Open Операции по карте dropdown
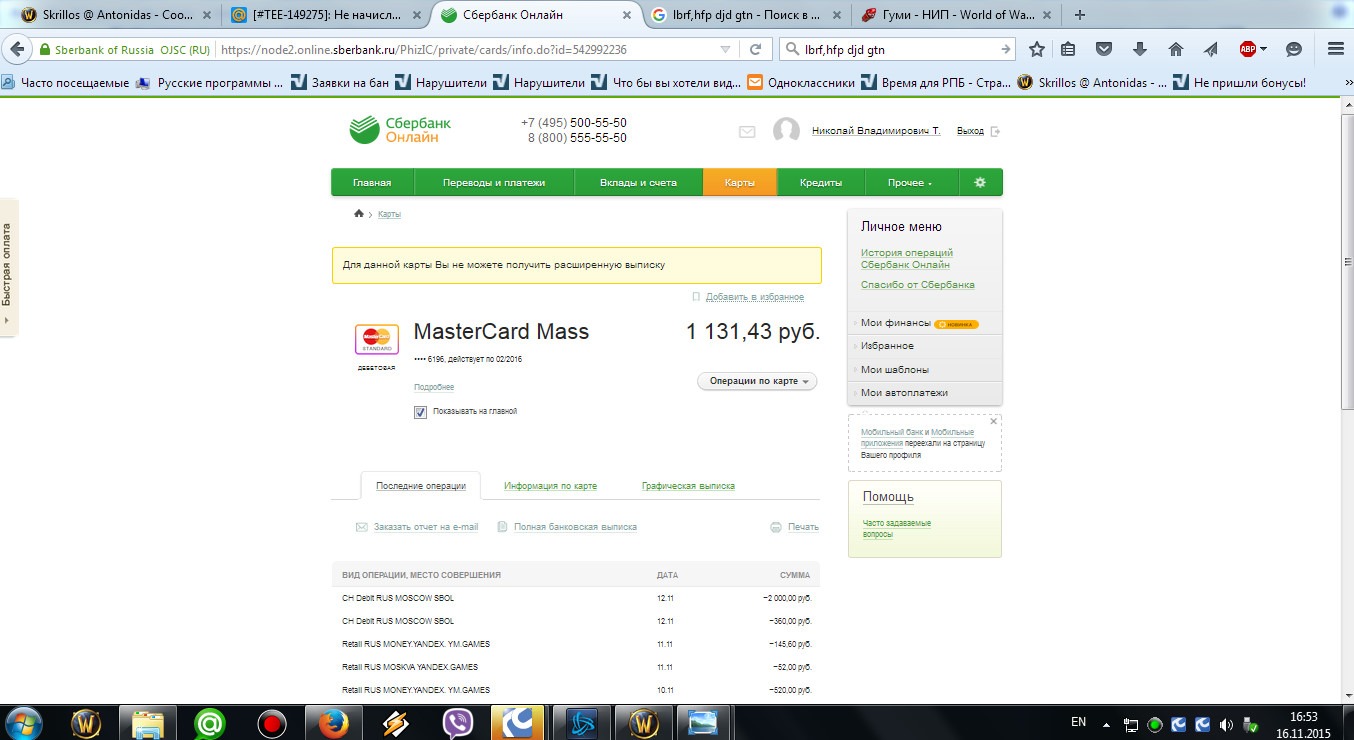The height and width of the screenshot is (740, 1354). 757,381
